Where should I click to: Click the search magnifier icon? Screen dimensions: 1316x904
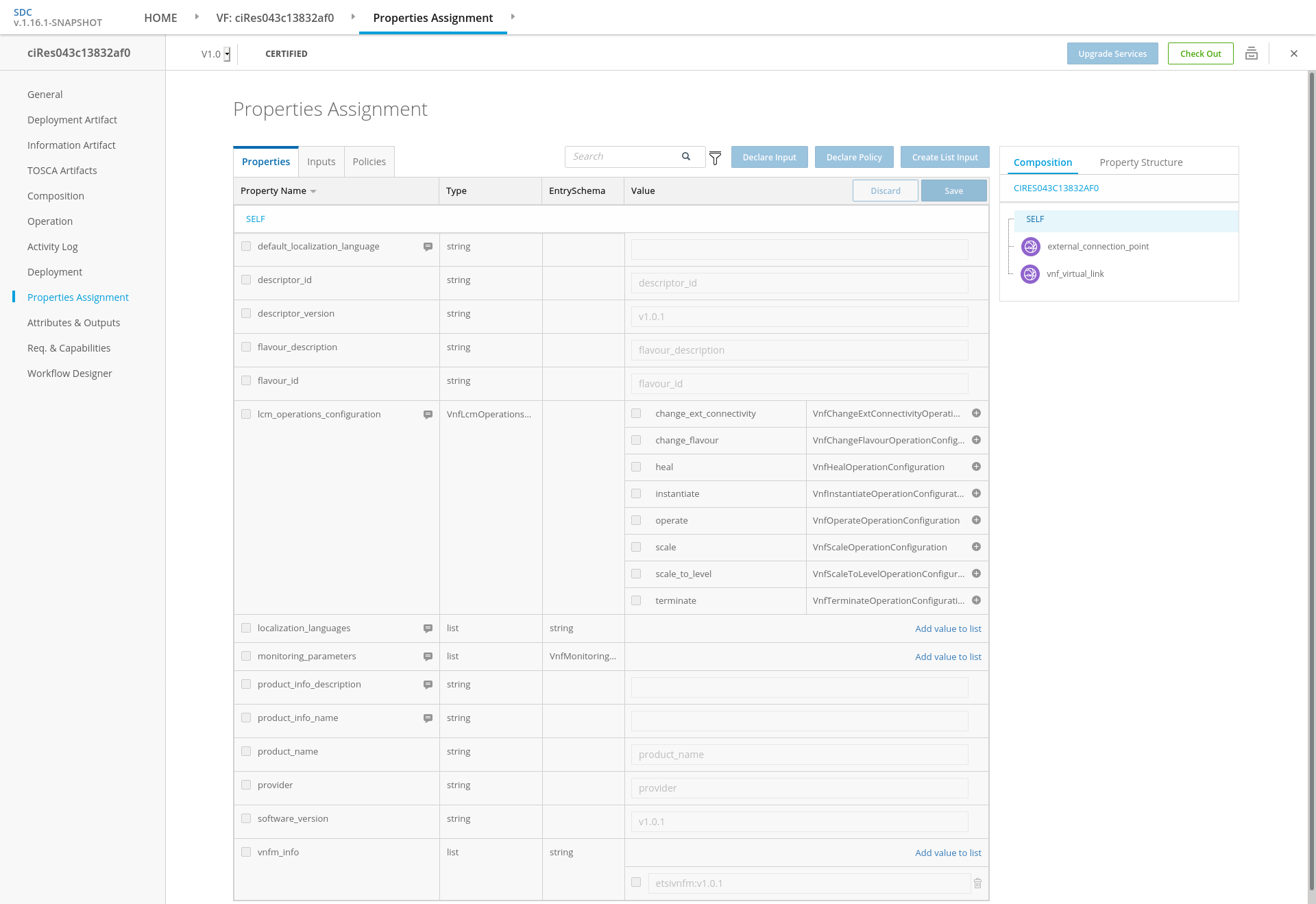click(x=685, y=157)
